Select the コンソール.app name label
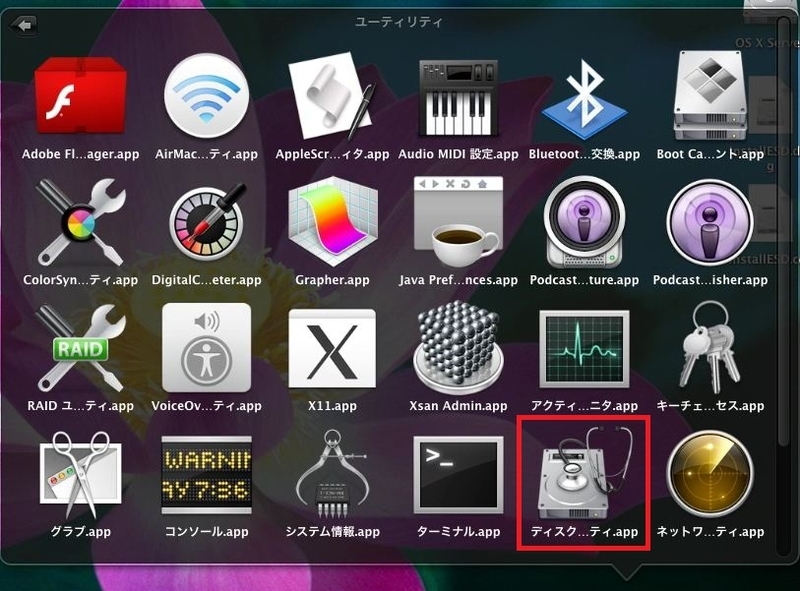 point(207,531)
